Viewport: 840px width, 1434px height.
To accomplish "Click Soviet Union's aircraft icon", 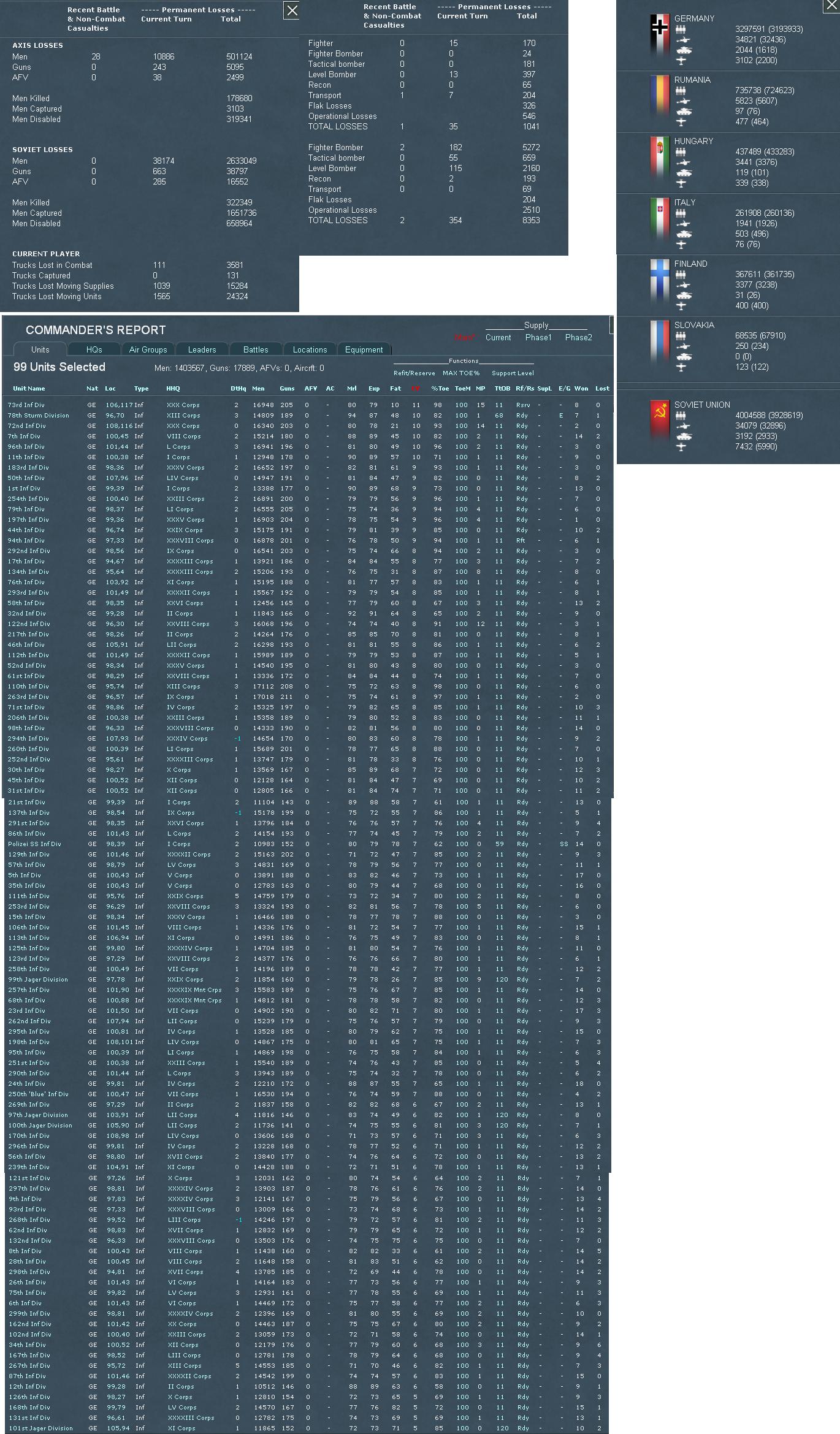I will coord(681,447).
